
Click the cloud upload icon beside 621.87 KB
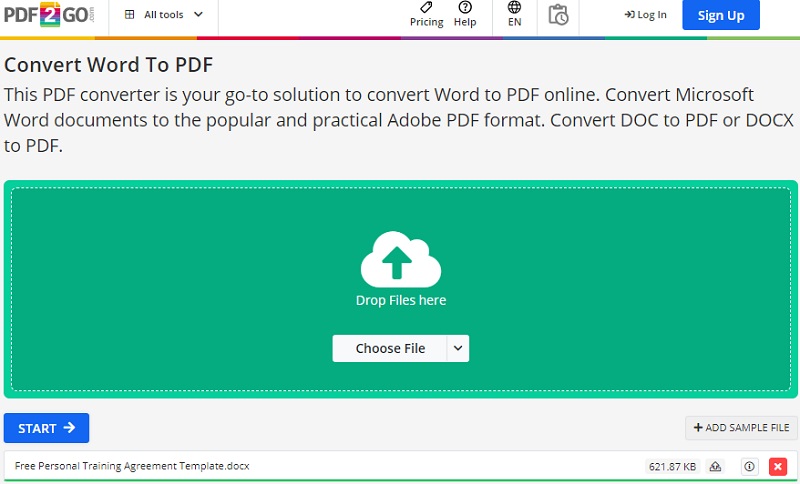(x=715, y=466)
